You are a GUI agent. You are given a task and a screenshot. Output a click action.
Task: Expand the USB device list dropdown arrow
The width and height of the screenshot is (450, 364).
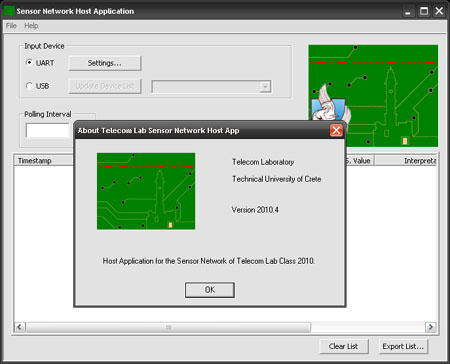pyautogui.click(x=265, y=87)
